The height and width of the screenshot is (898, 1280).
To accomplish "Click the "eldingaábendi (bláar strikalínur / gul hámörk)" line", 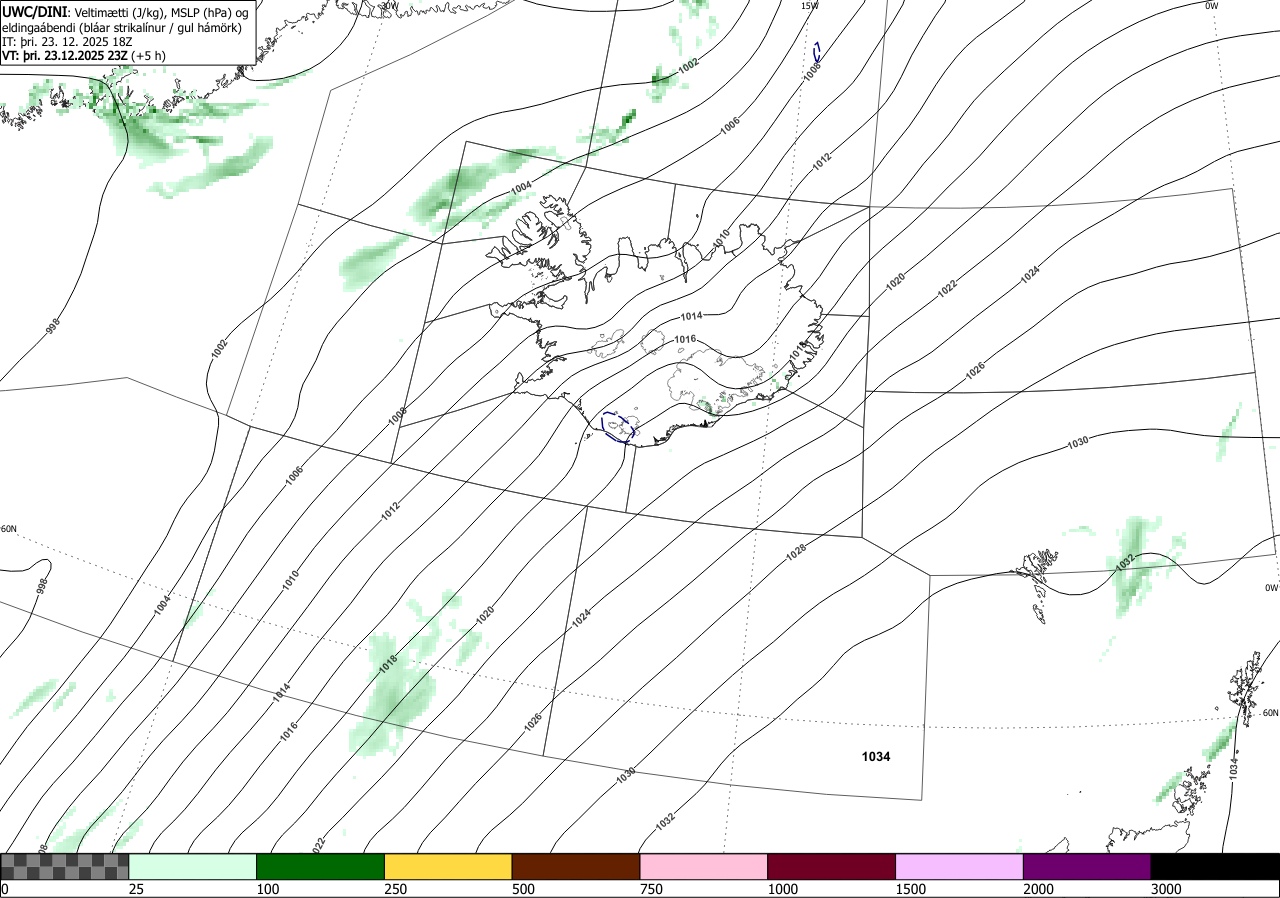I will tap(122, 27).
